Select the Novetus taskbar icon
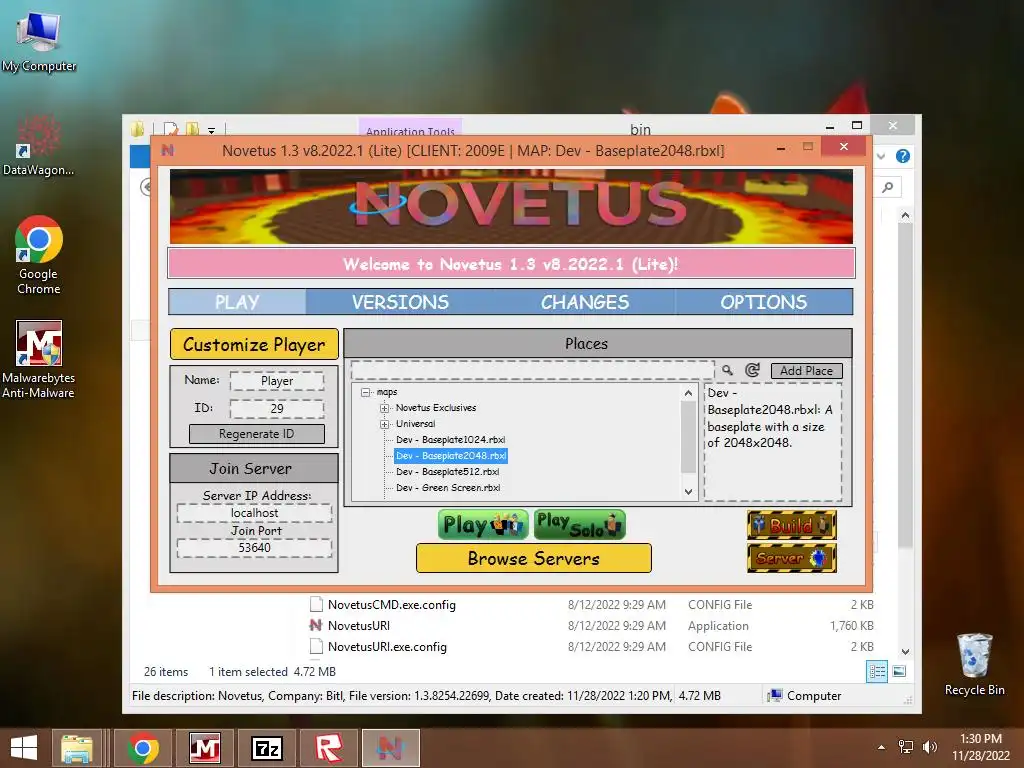The image size is (1024, 768). pos(391,748)
